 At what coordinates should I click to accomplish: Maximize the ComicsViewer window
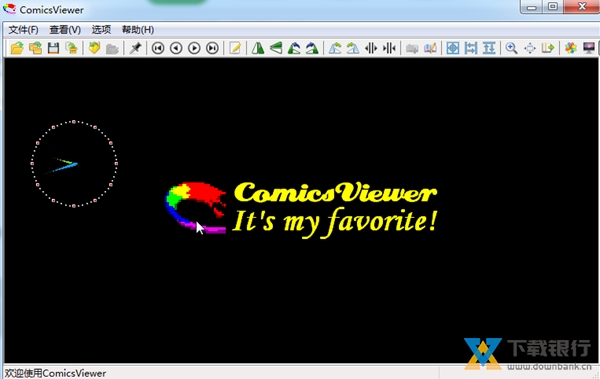click(x=553, y=7)
